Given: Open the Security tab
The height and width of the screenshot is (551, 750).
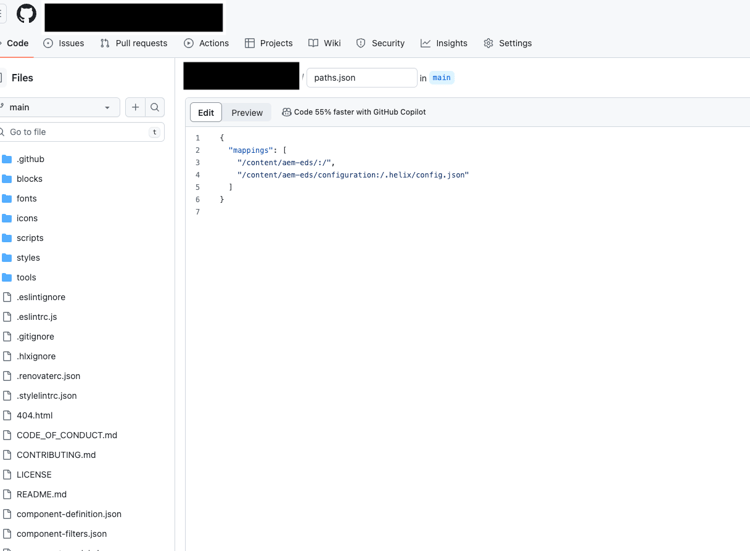Looking at the screenshot, I should pyautogui.click(x=380, y=43).
